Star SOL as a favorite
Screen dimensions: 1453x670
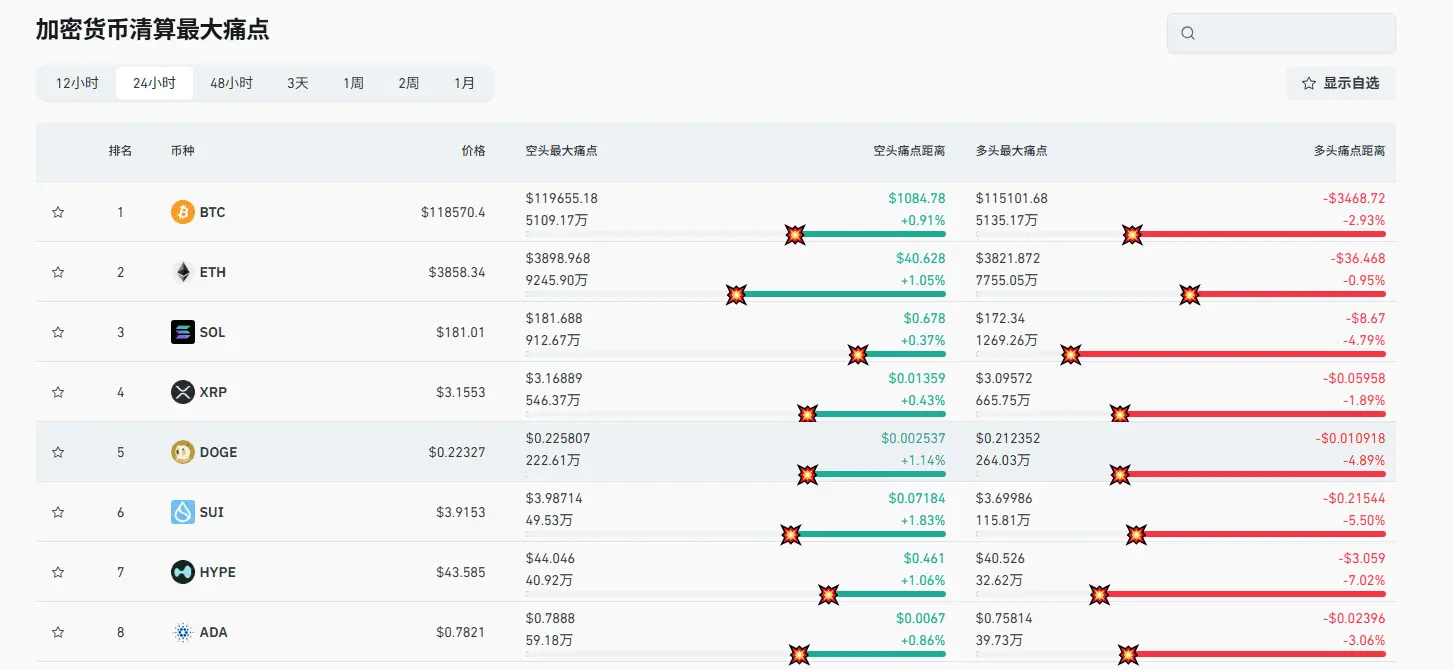click(x=58, y=332)
